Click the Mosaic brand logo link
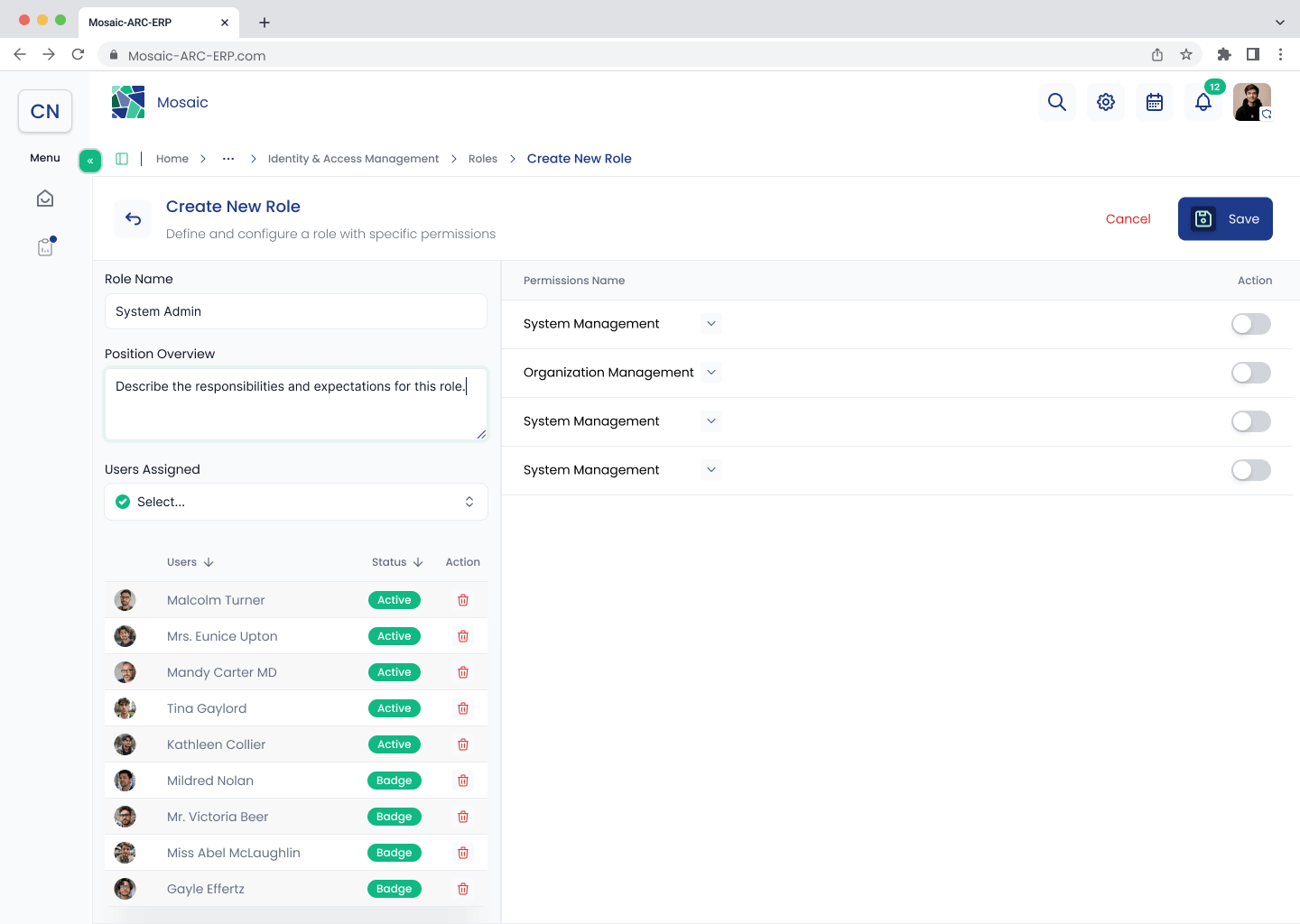 click(160, 102)
